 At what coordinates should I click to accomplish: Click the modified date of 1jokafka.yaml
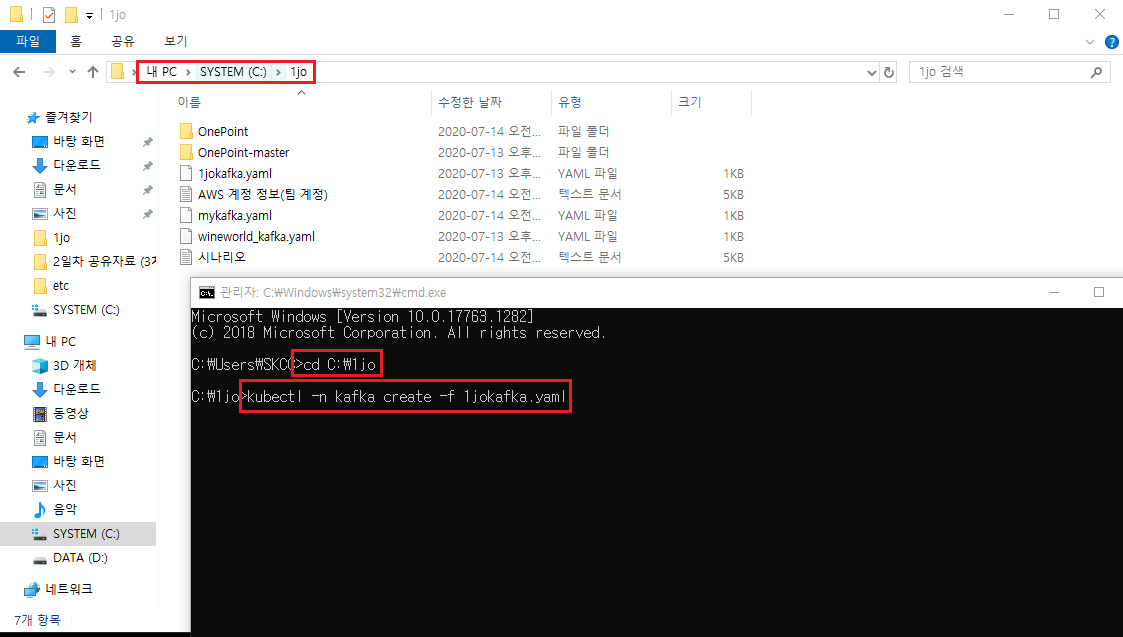pos(489,173)
